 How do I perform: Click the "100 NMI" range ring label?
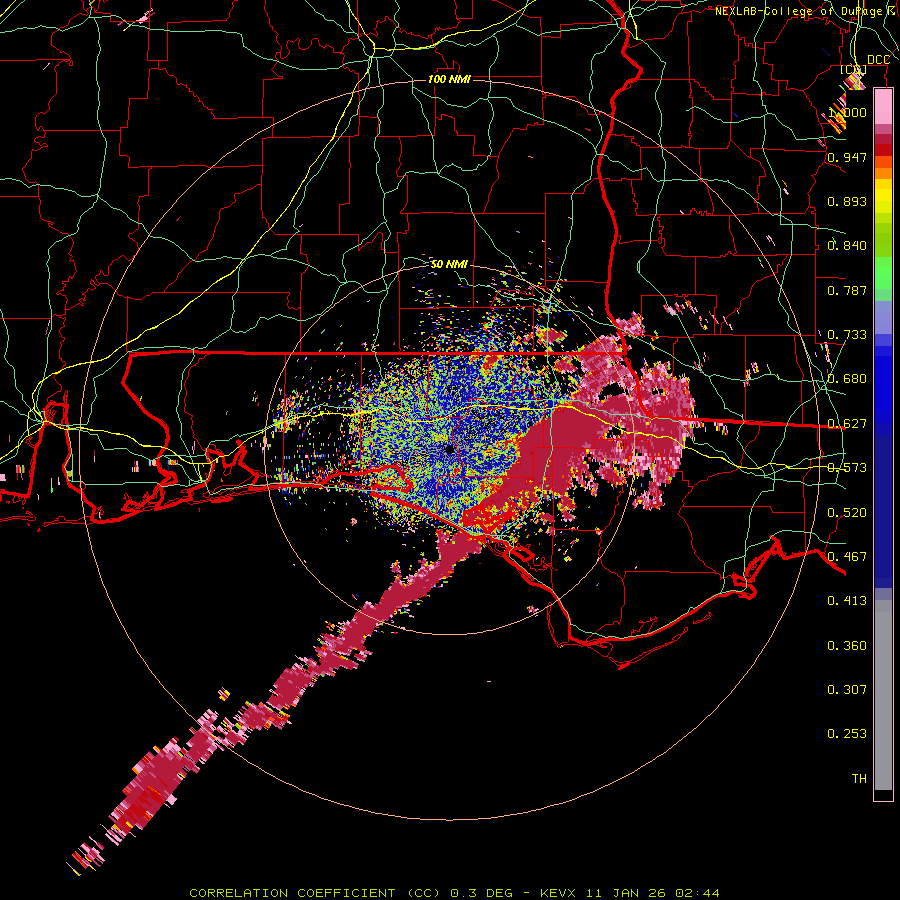[x=449, y=79]
